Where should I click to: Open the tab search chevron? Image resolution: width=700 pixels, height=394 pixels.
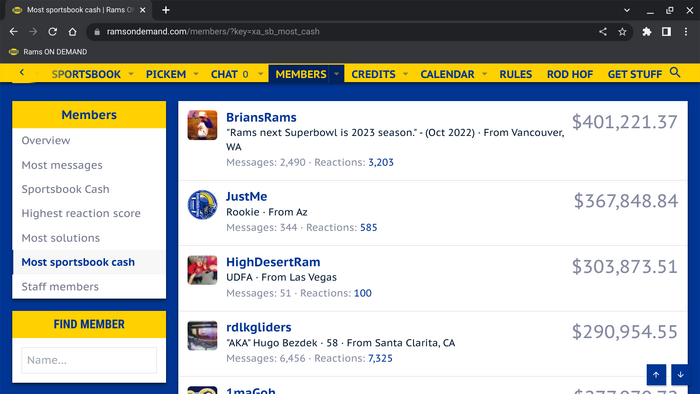point(627,10)
